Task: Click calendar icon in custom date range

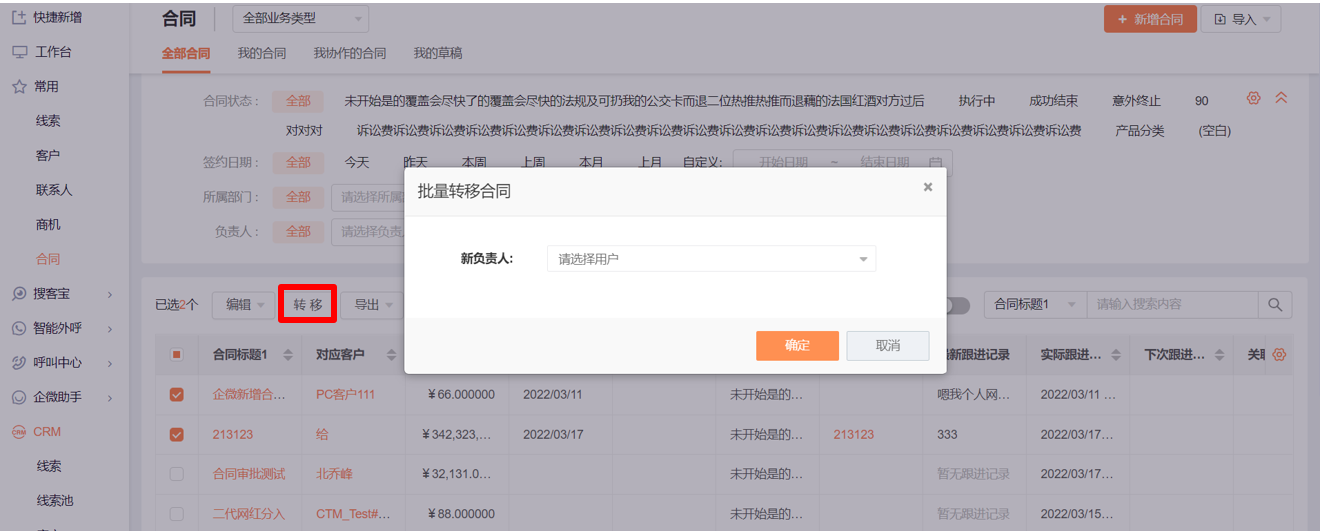Action: [935, 163]
